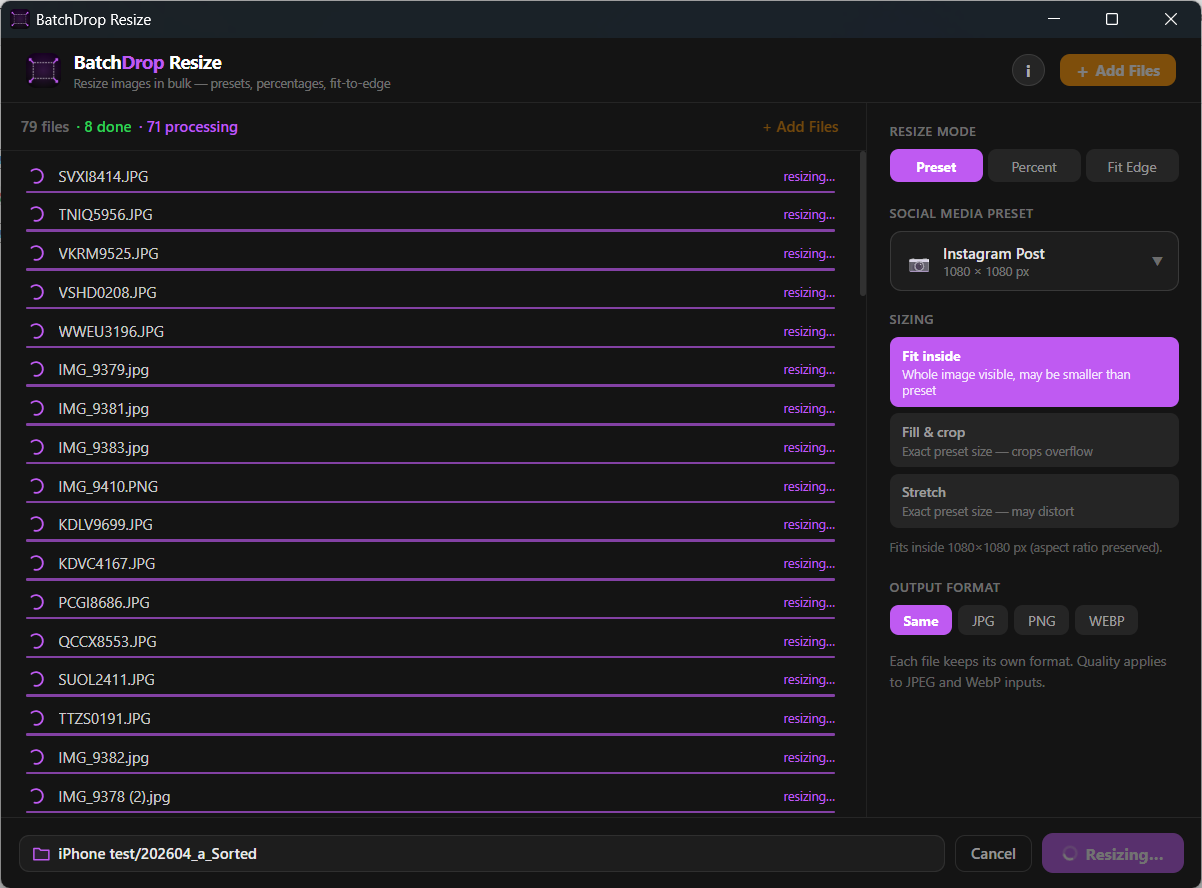This screenshot has width=1202, height=888.
Task: Click the file name WWEU3196.JPG
Action: coord(111,331)
